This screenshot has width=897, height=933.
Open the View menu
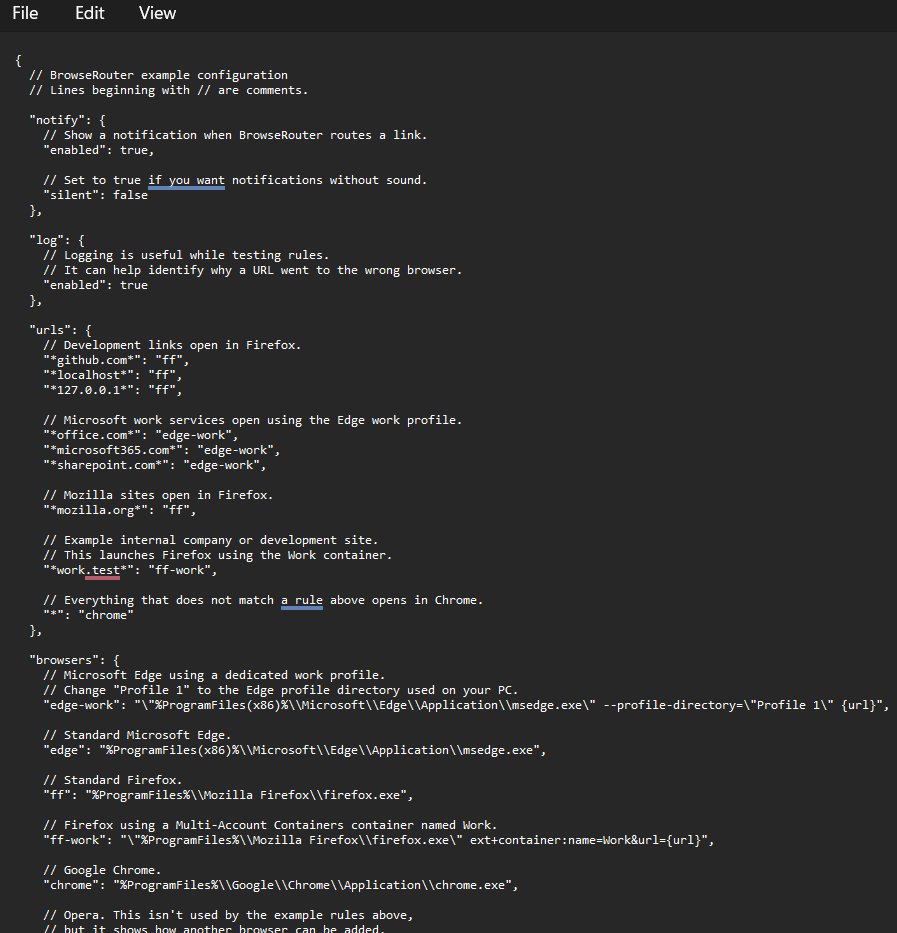coord(157,13)
